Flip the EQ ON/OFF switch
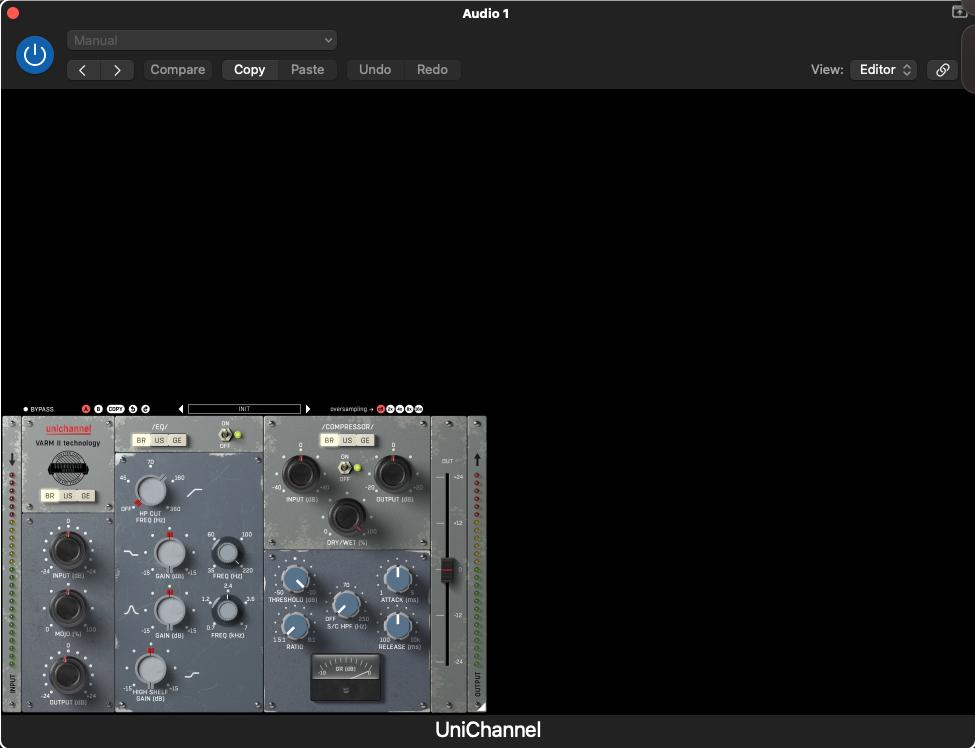975x748 pixels. [x=226, y=435]
